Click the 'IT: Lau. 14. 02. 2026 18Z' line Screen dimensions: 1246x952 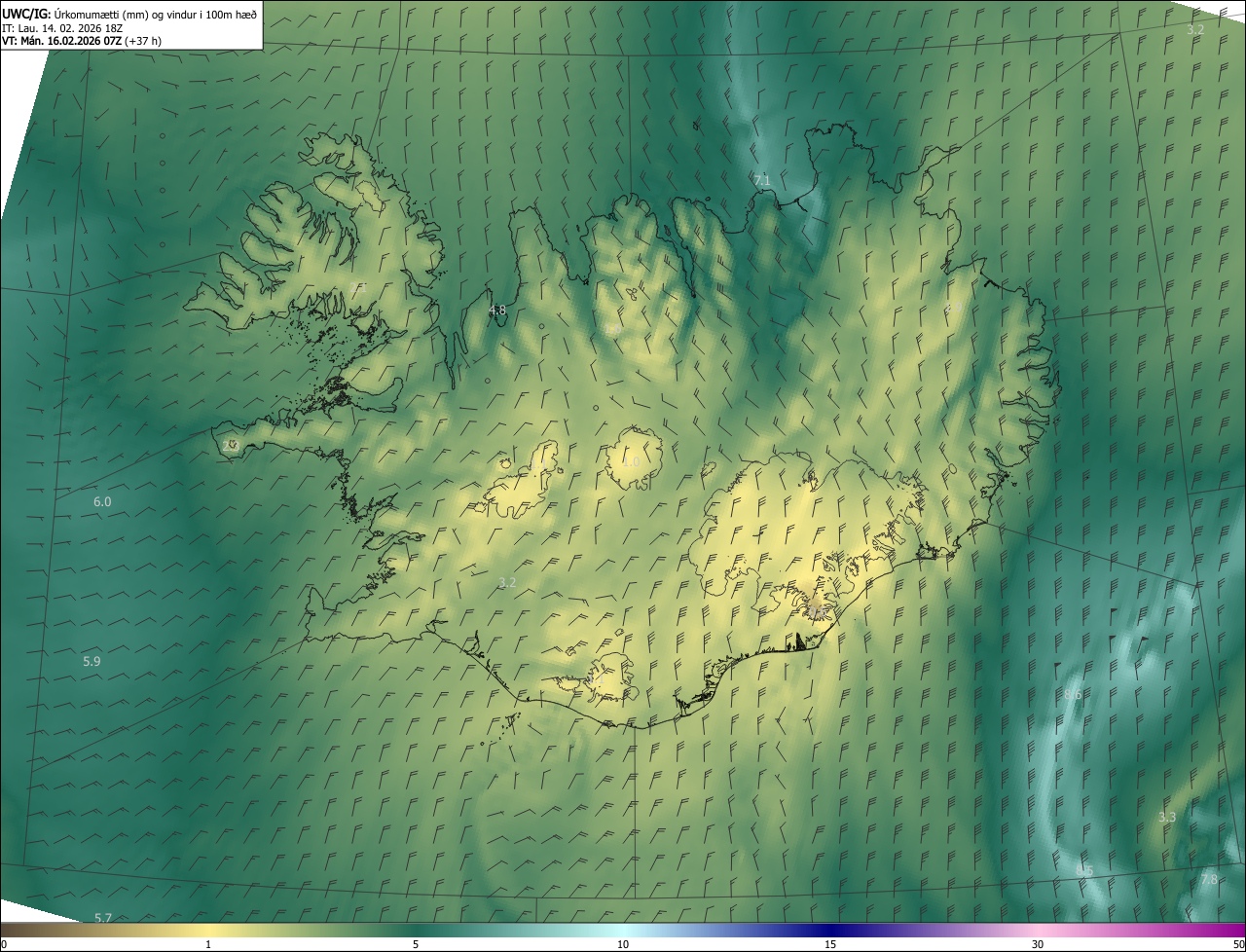62,28
